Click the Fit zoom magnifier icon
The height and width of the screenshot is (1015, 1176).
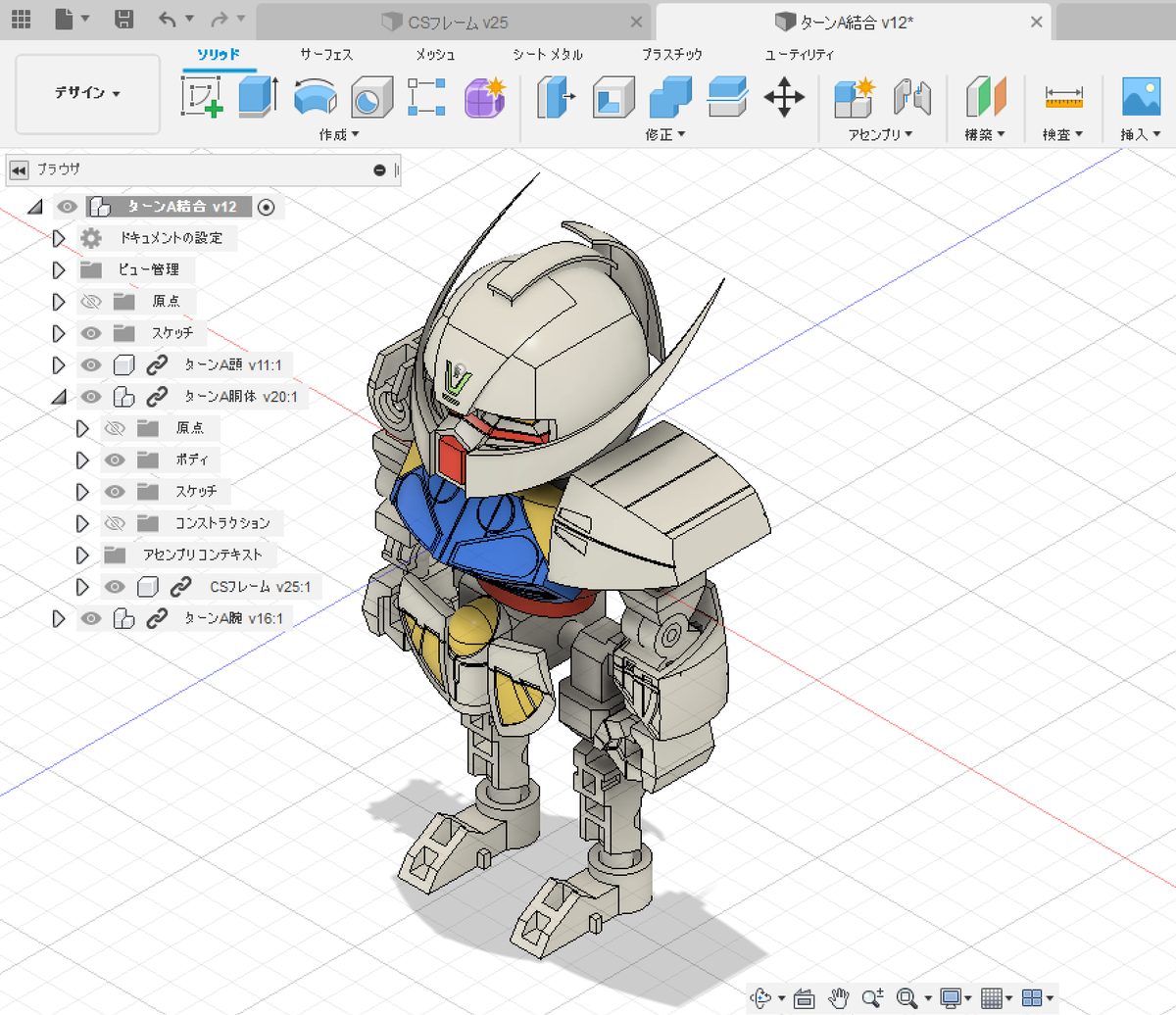click(906, 998)
